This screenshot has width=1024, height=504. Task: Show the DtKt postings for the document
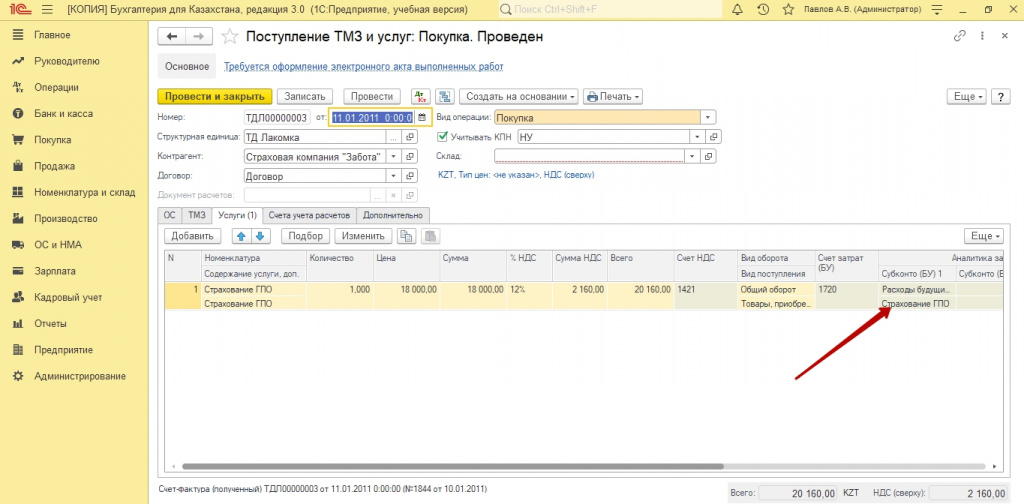(x=421, y=96)
